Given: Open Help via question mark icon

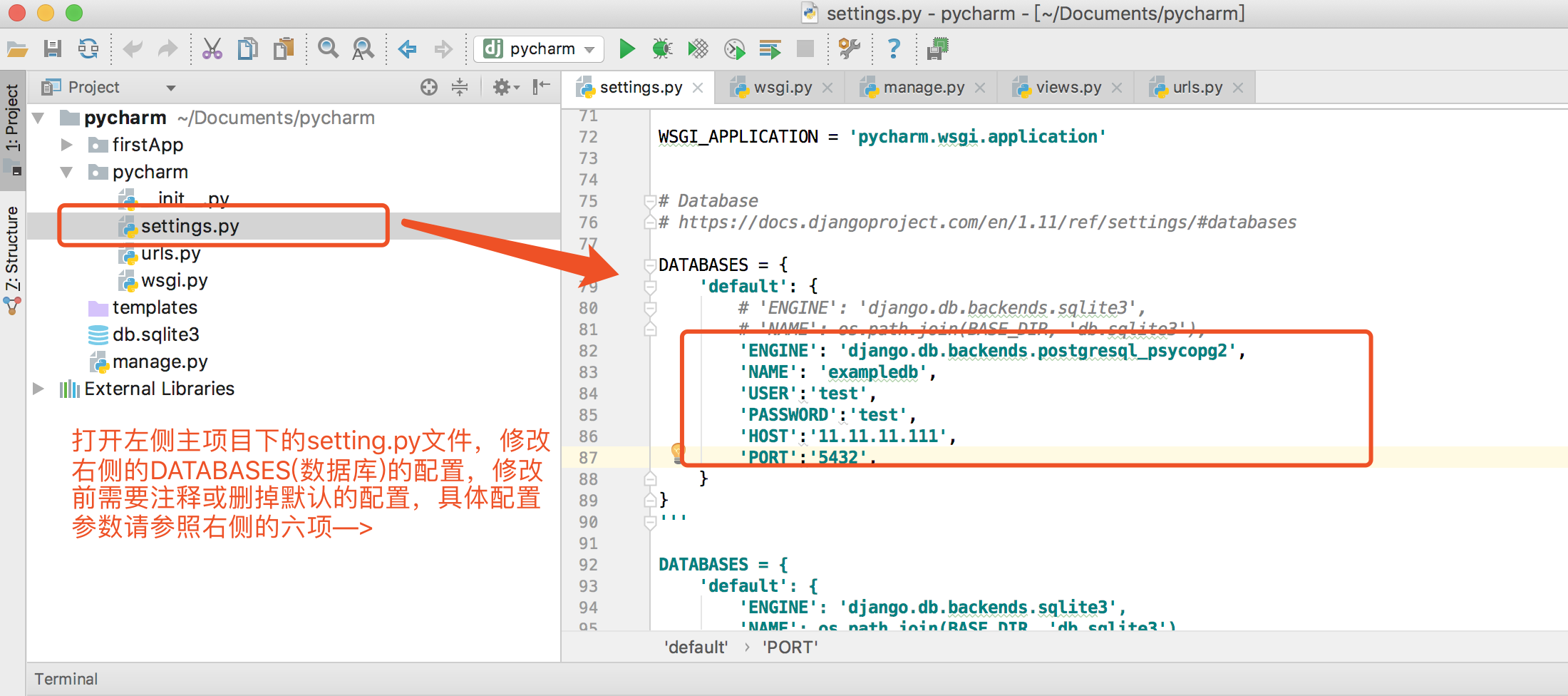Looking at the screenshot, I should tap(894, 49).
